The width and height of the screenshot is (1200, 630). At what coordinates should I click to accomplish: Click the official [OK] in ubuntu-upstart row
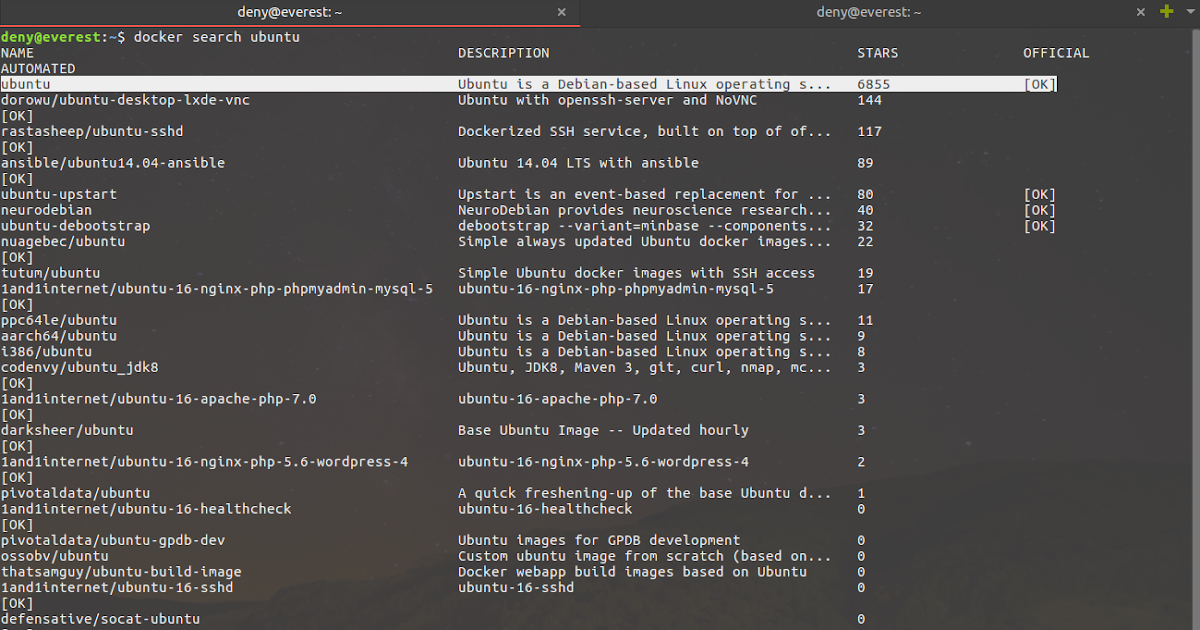pos(1039,195)
